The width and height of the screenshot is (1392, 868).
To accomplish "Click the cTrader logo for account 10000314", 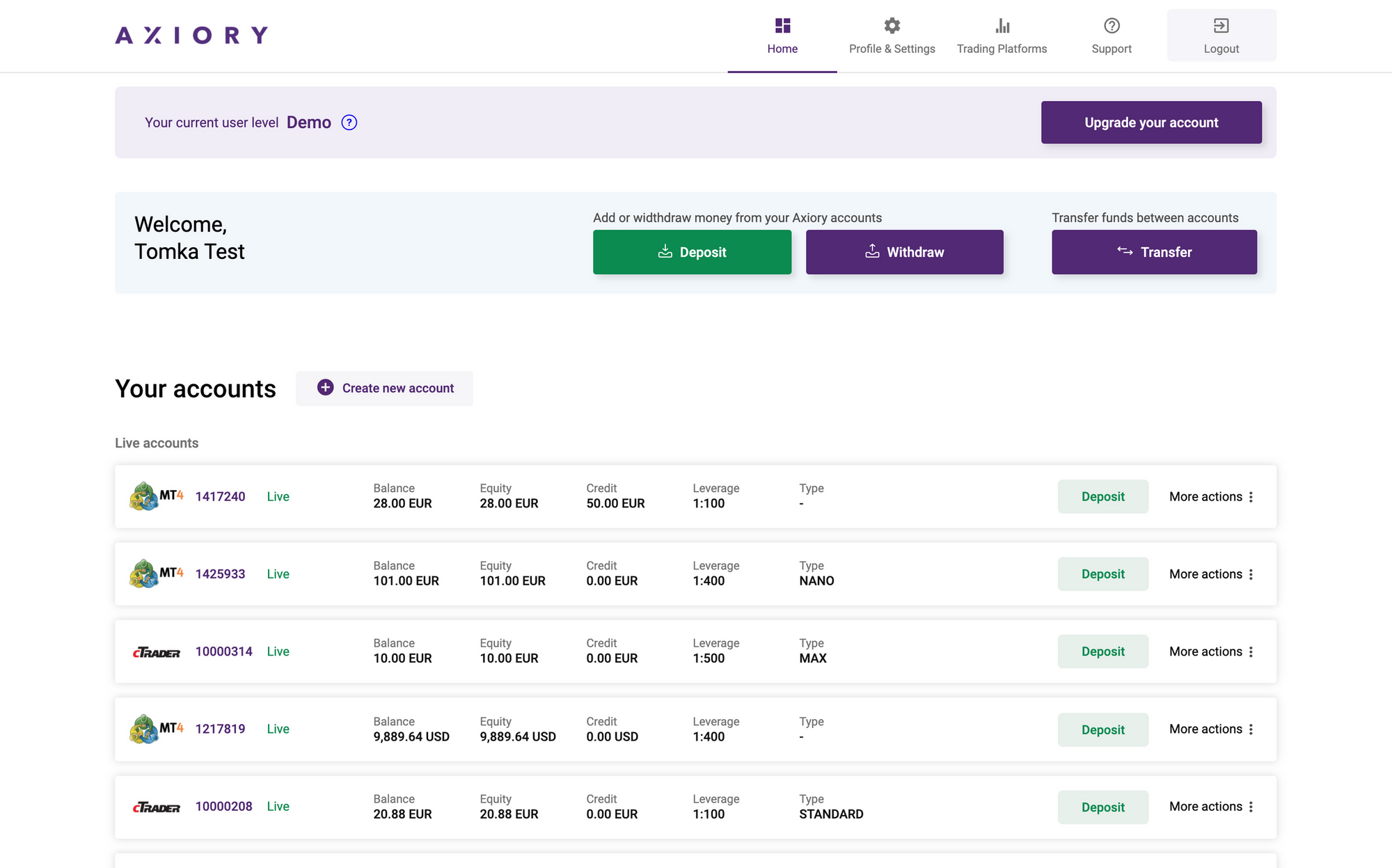I will [156, 652].
